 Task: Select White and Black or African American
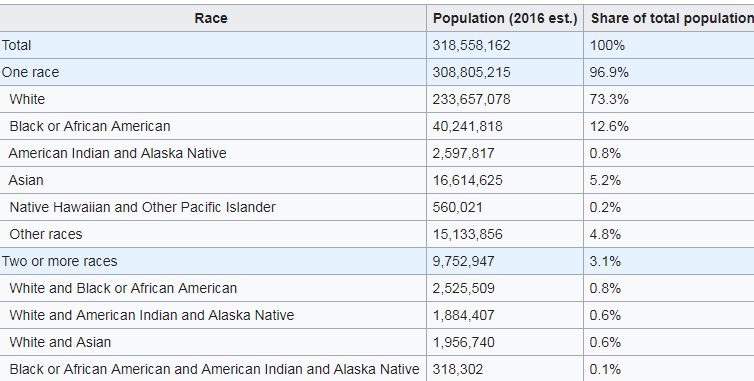[x=123, y=288]
